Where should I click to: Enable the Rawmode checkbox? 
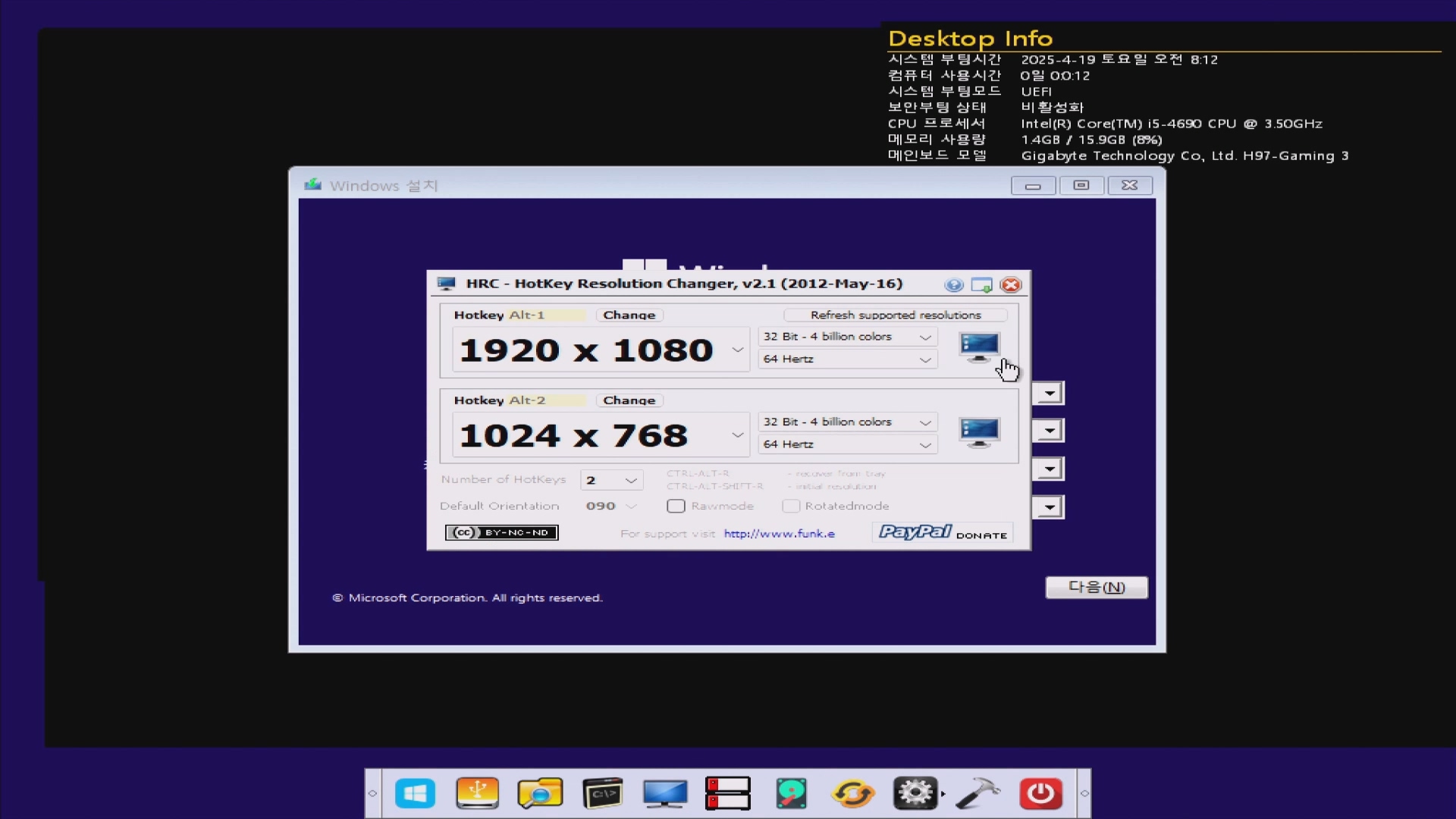point(676,506)
